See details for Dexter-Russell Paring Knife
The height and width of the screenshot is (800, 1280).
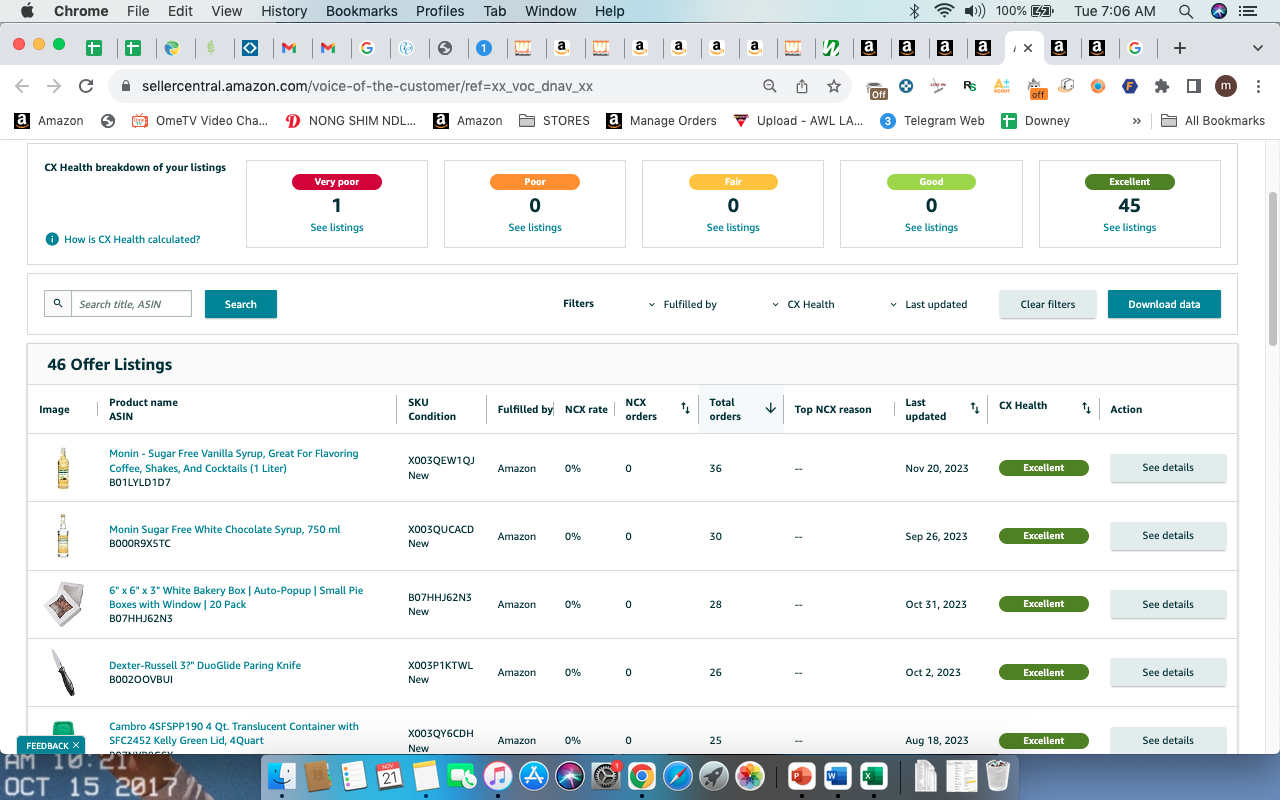[1168, 672]
